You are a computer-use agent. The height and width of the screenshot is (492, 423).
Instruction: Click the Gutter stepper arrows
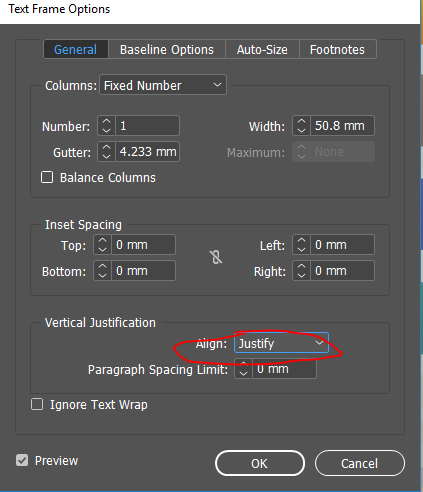click(x=106, y=152)
